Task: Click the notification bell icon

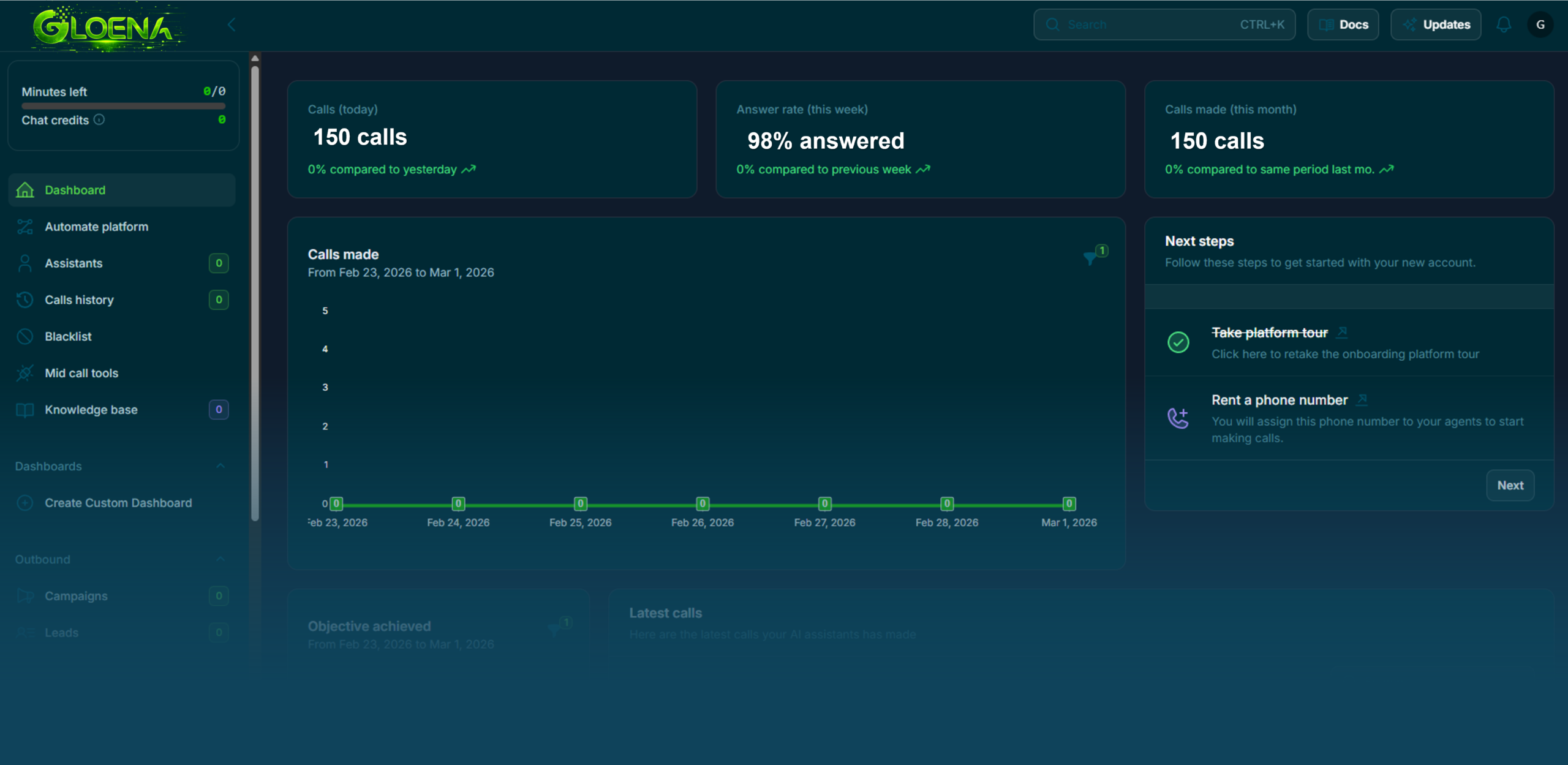Action: [x=1504, y=24]
